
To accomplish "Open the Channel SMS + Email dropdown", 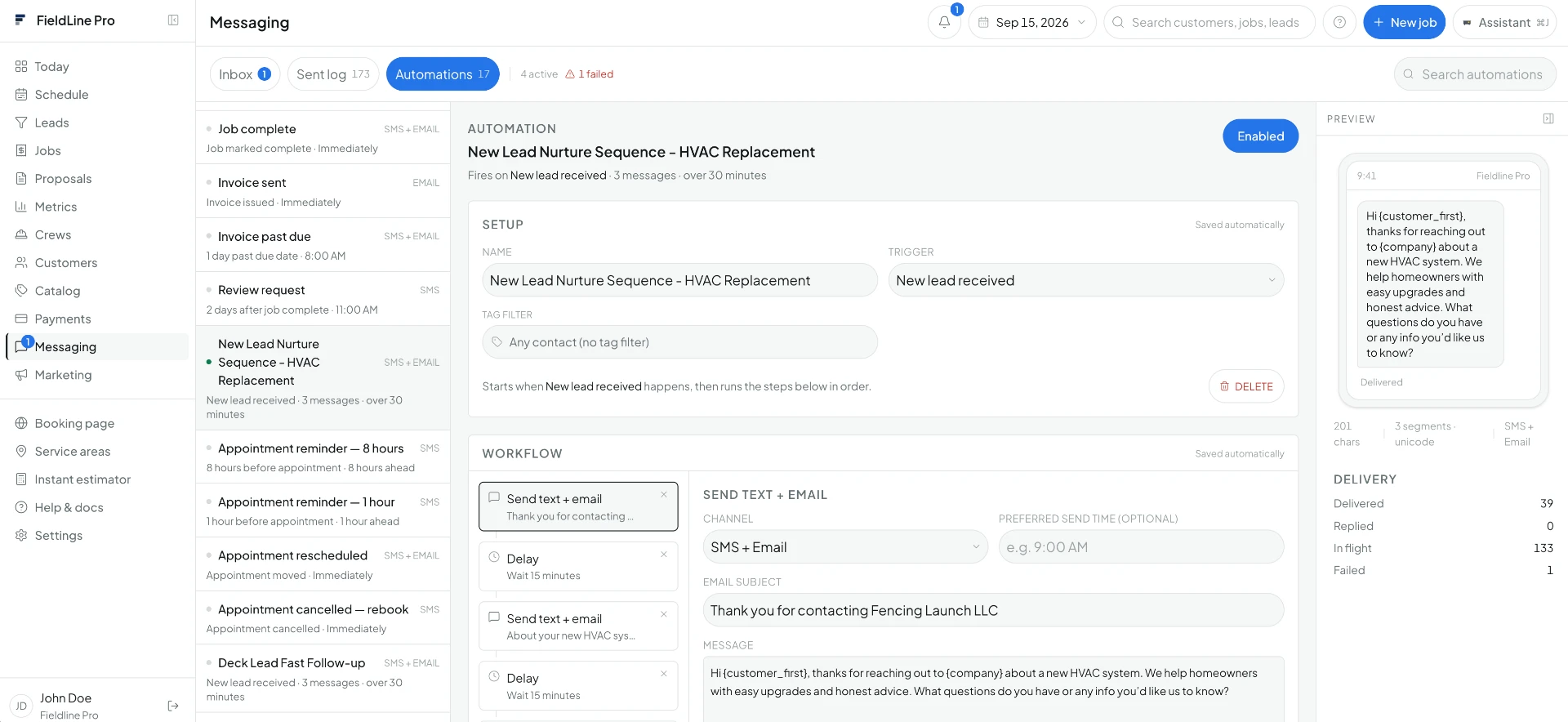I will point(845,547).
